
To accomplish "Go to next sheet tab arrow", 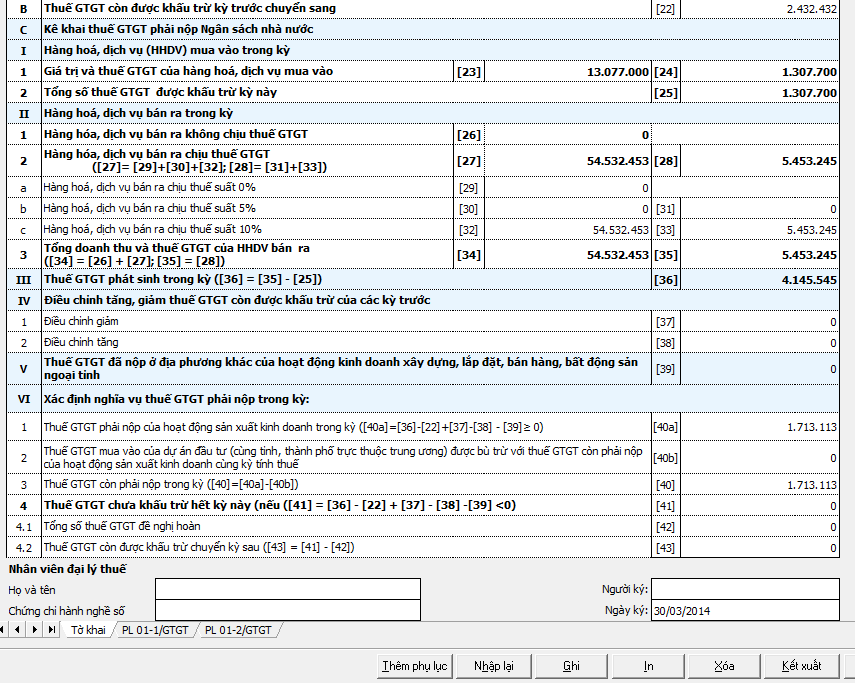I will click(34, 630).
